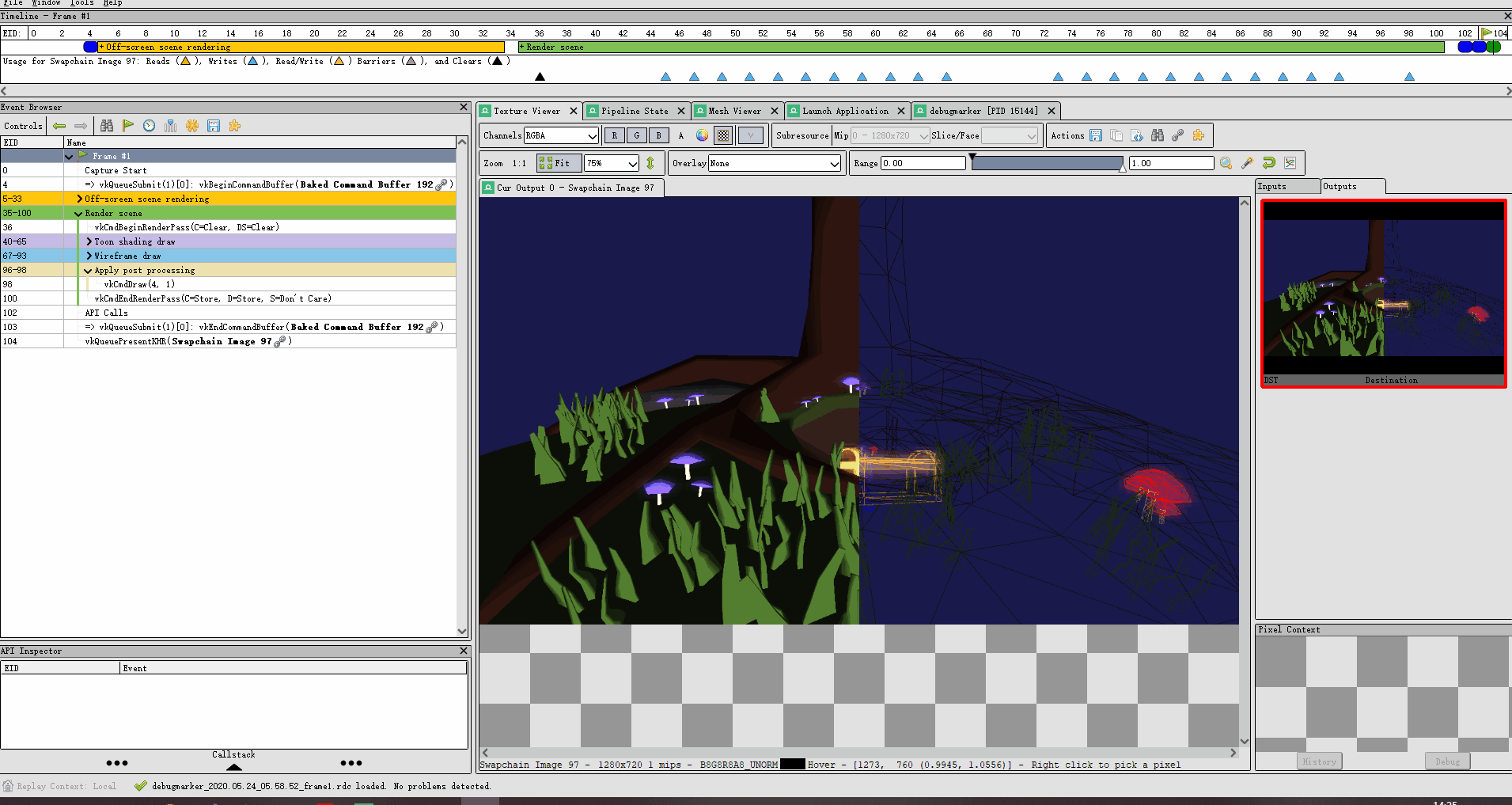Add a bookmark with the green flag icon
The height and width of the screenshot is (805, 1512).
coord(128,125)
